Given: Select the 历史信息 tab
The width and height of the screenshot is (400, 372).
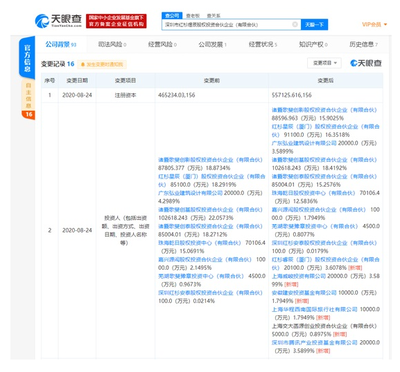Looking at the screenshot, I should point(364,44).
